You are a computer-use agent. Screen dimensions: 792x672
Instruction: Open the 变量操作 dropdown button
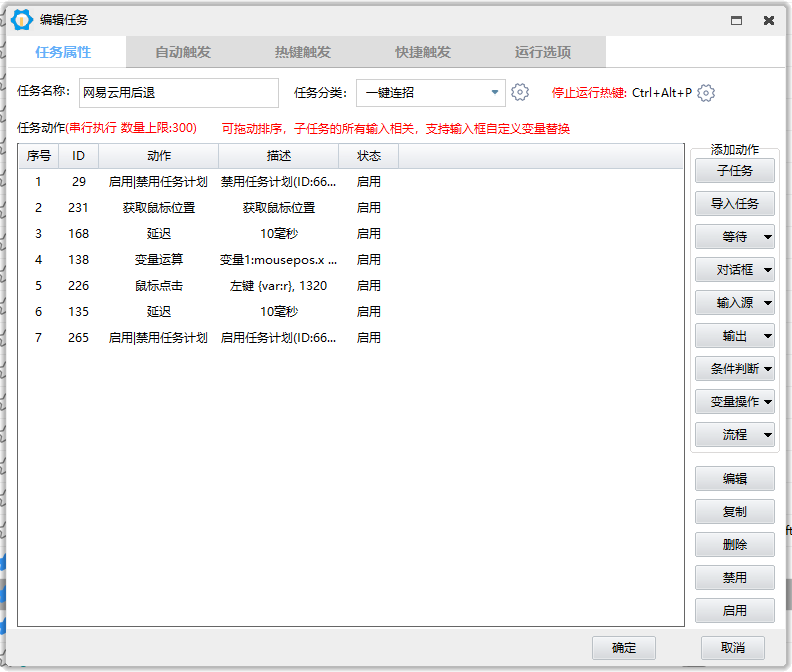tap(735, 402)
